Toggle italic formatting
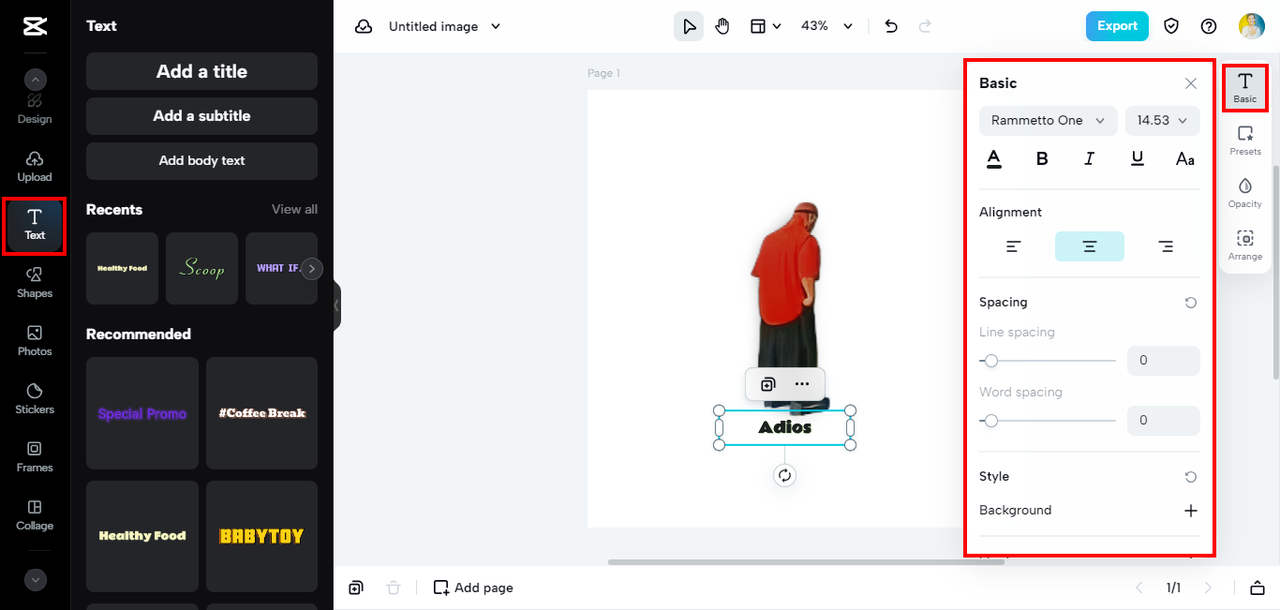This screenshot has height=610, width=1280. (x=1089, y=159)
